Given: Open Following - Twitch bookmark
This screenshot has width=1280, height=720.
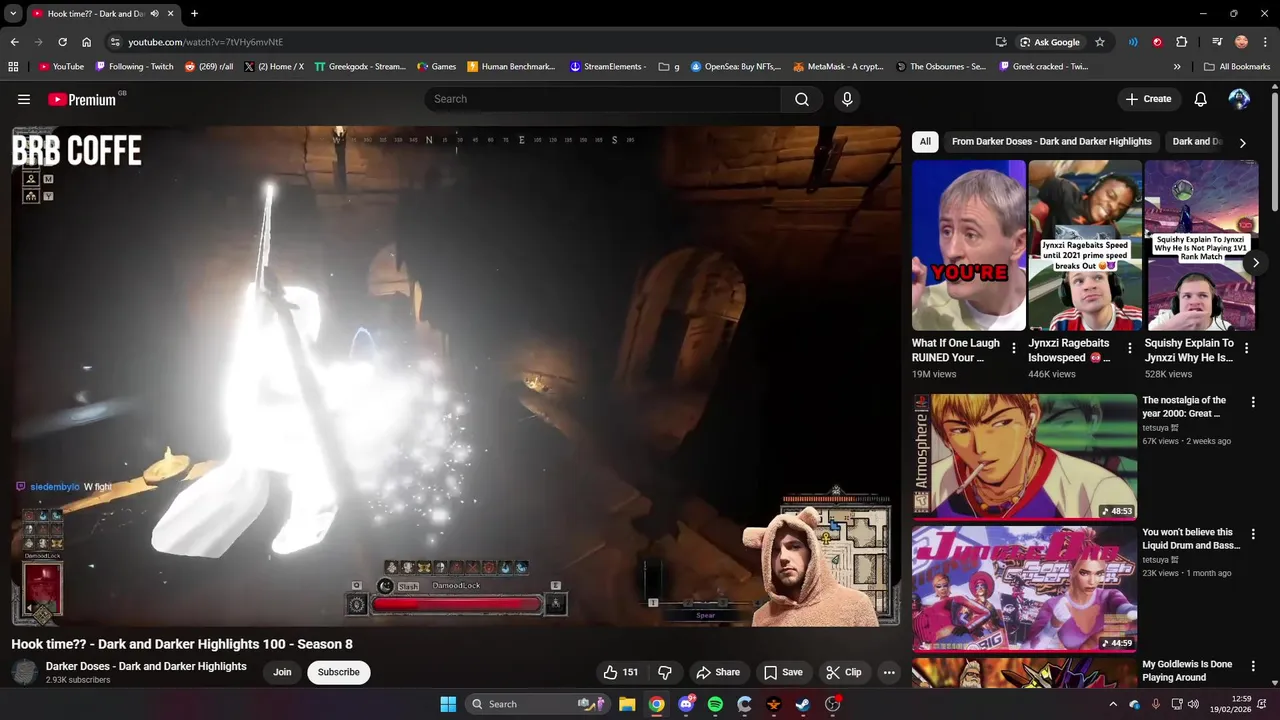Looking at the screenshot, I should 134,67.
